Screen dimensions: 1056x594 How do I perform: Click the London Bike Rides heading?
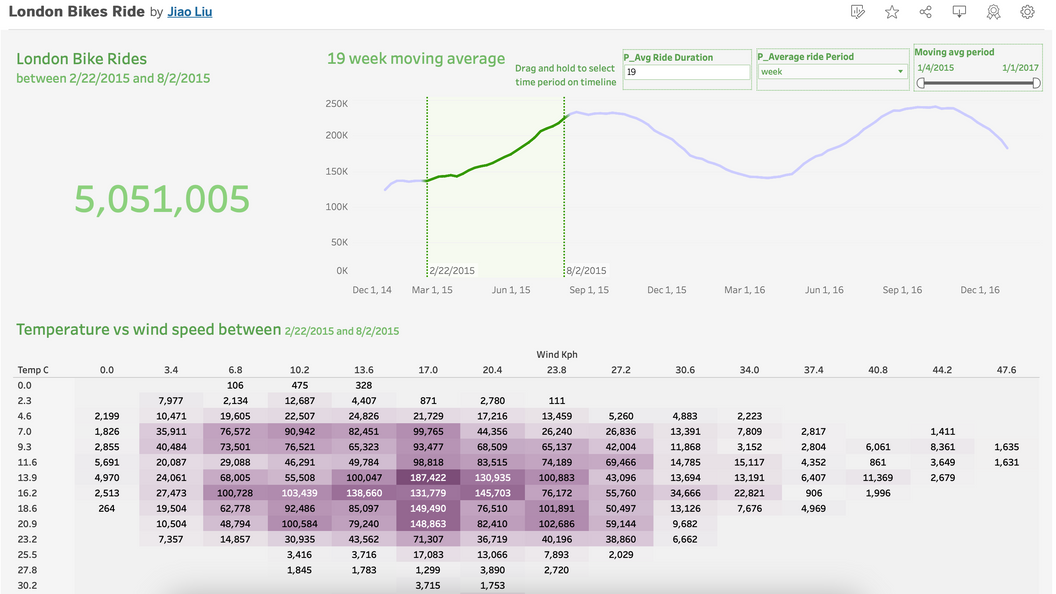tap(81, 59)
